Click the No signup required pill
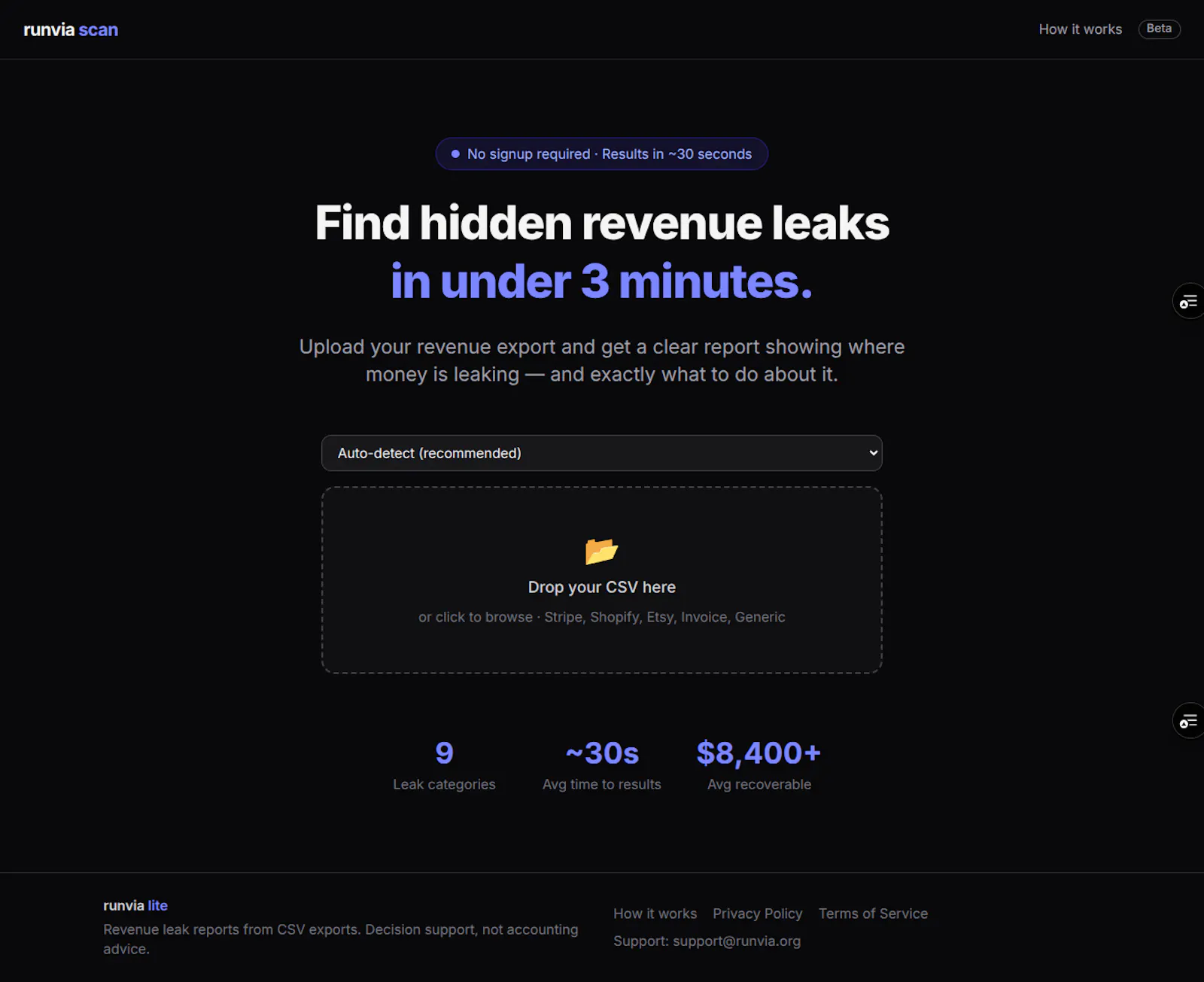This screenshot has width=1204, height=982. (x=601, y=154)
